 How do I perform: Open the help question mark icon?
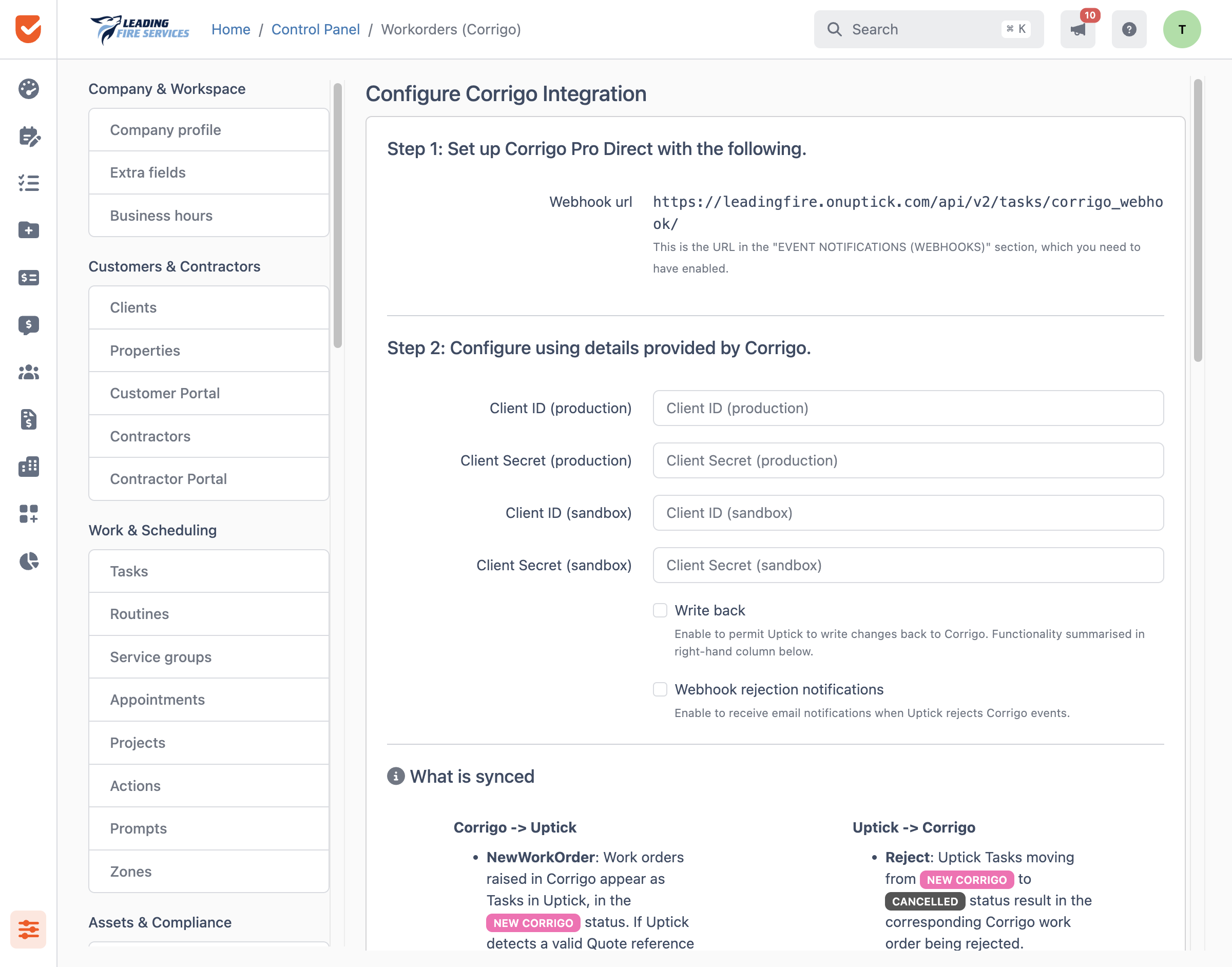[x=1129, y=29]
